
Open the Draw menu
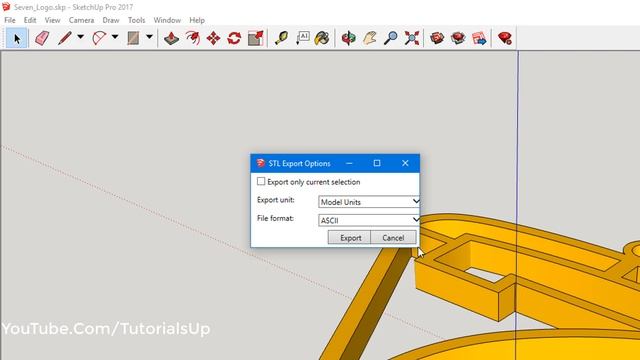pyautogui.click(x=111, y=20)
